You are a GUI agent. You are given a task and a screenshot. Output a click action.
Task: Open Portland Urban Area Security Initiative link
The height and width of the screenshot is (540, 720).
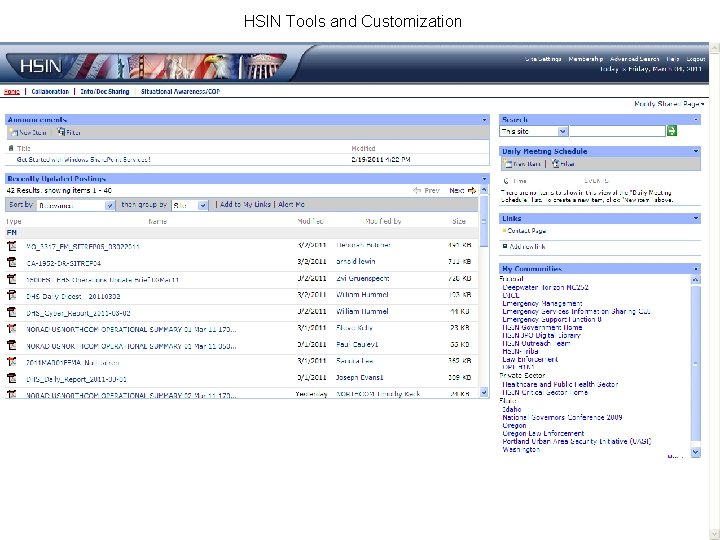point(577,441)
